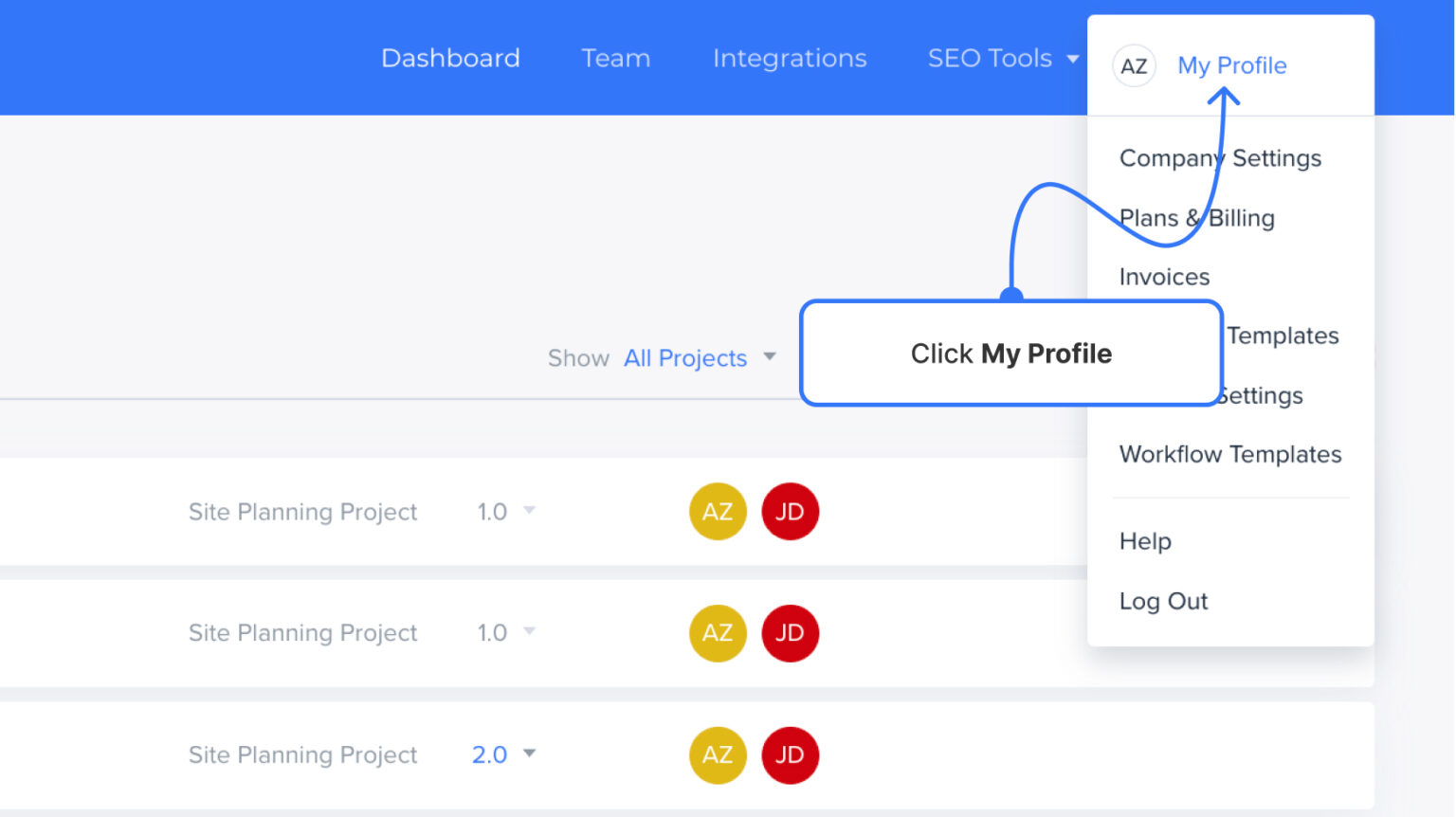
Task: Select Log Out at the bottom of menu
Action: click(x=1163, y=601)
